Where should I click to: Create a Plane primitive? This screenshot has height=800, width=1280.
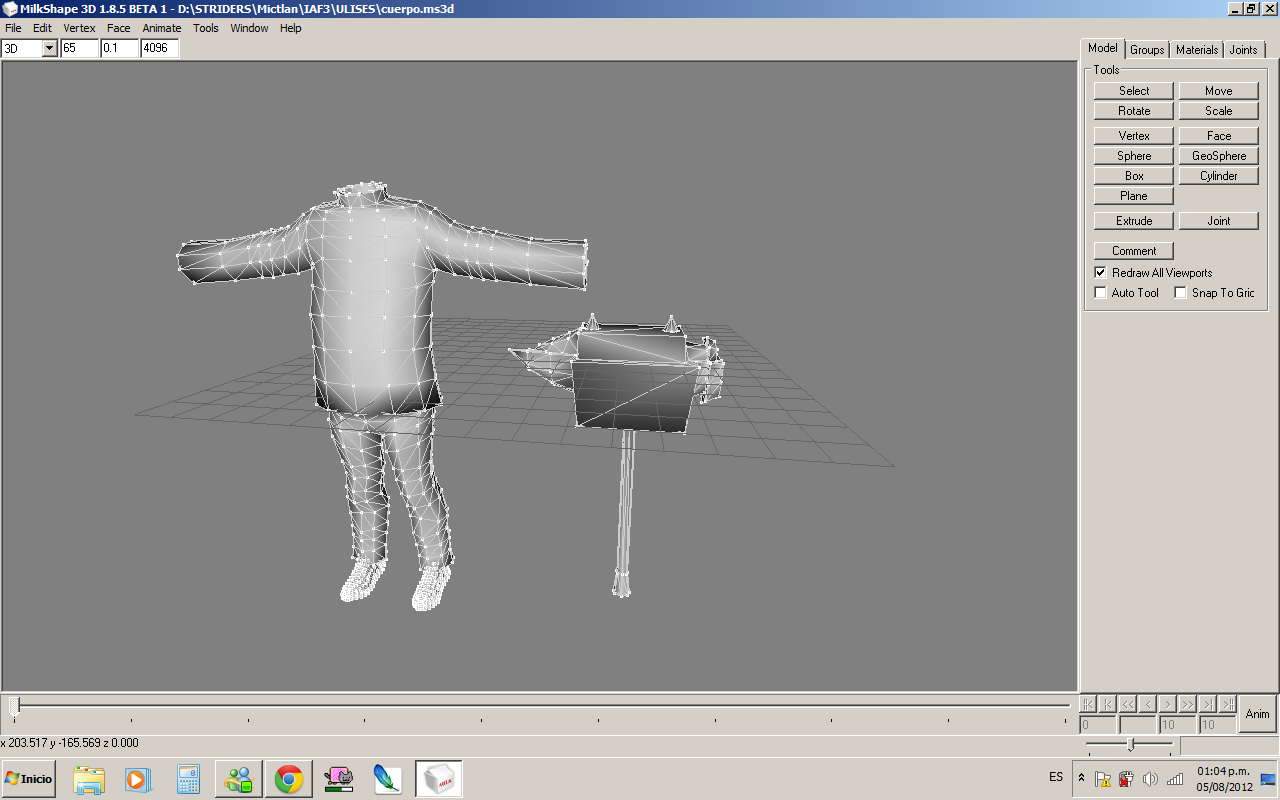pyautogui.click(x=1134, y=196)
